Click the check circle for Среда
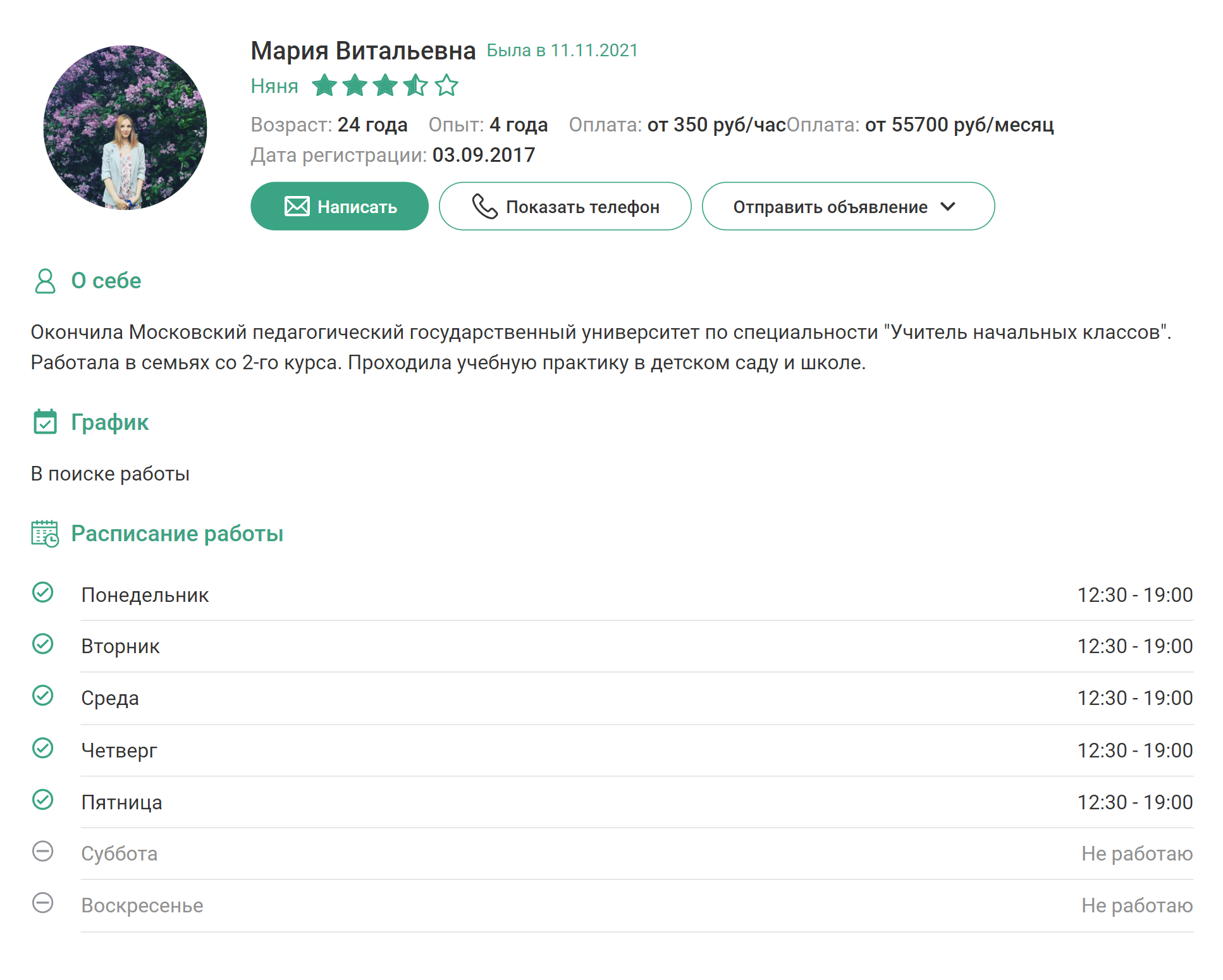The width and height of the screenshot is (1223, 980). pyautogui.click(x=43, y=695)
